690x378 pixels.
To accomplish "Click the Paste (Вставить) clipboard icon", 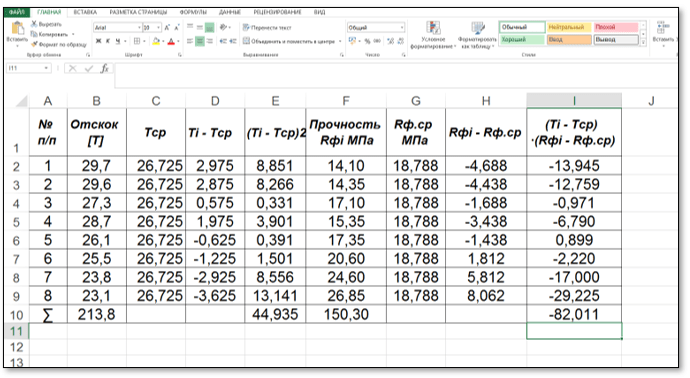I will [x=17, y=29].
